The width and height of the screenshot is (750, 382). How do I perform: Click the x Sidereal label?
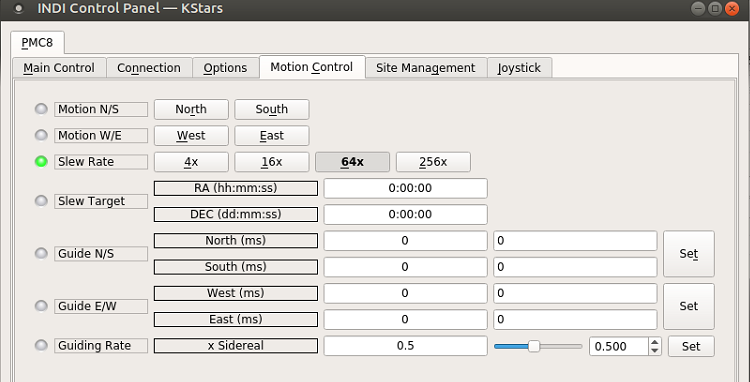pyautogui.click(x=236, y=346)
